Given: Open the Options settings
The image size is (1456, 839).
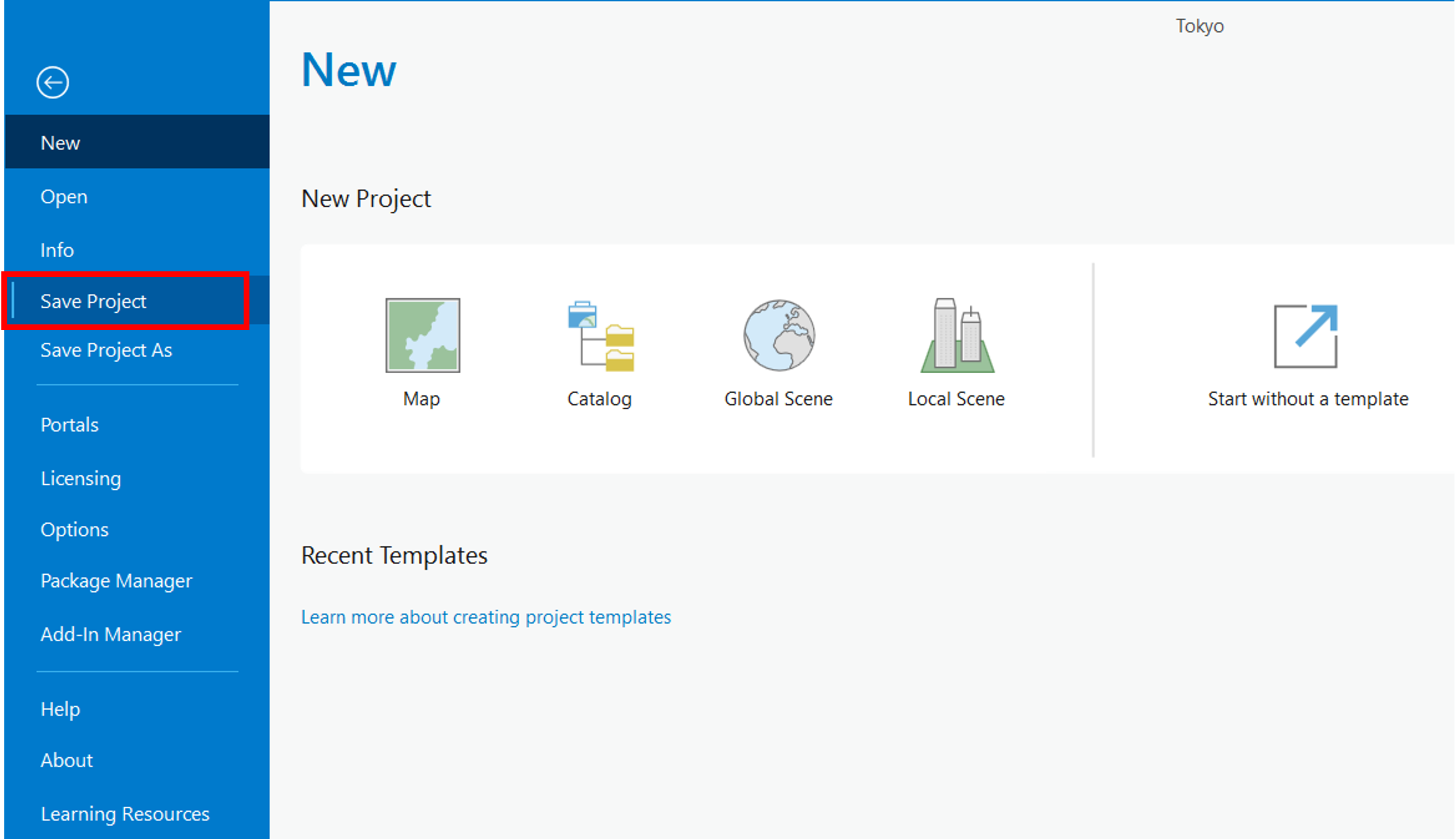Looking at the screenshot, I should (137, 530).
